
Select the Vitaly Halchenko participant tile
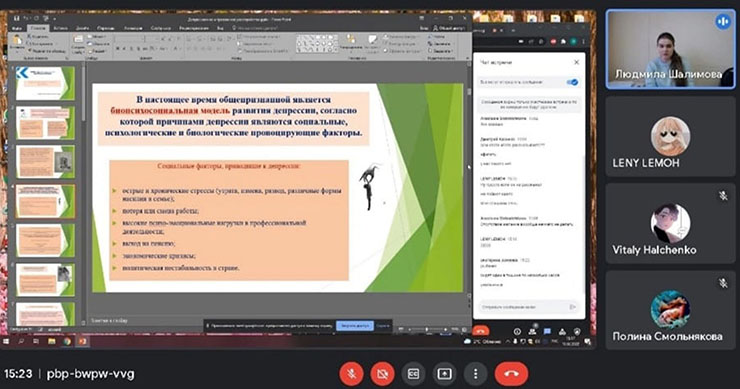[x=671, y=223]
